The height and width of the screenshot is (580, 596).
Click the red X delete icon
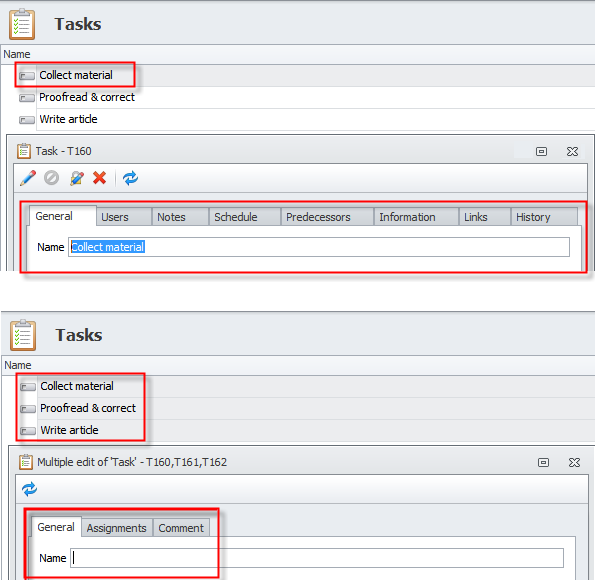[100, 177]
